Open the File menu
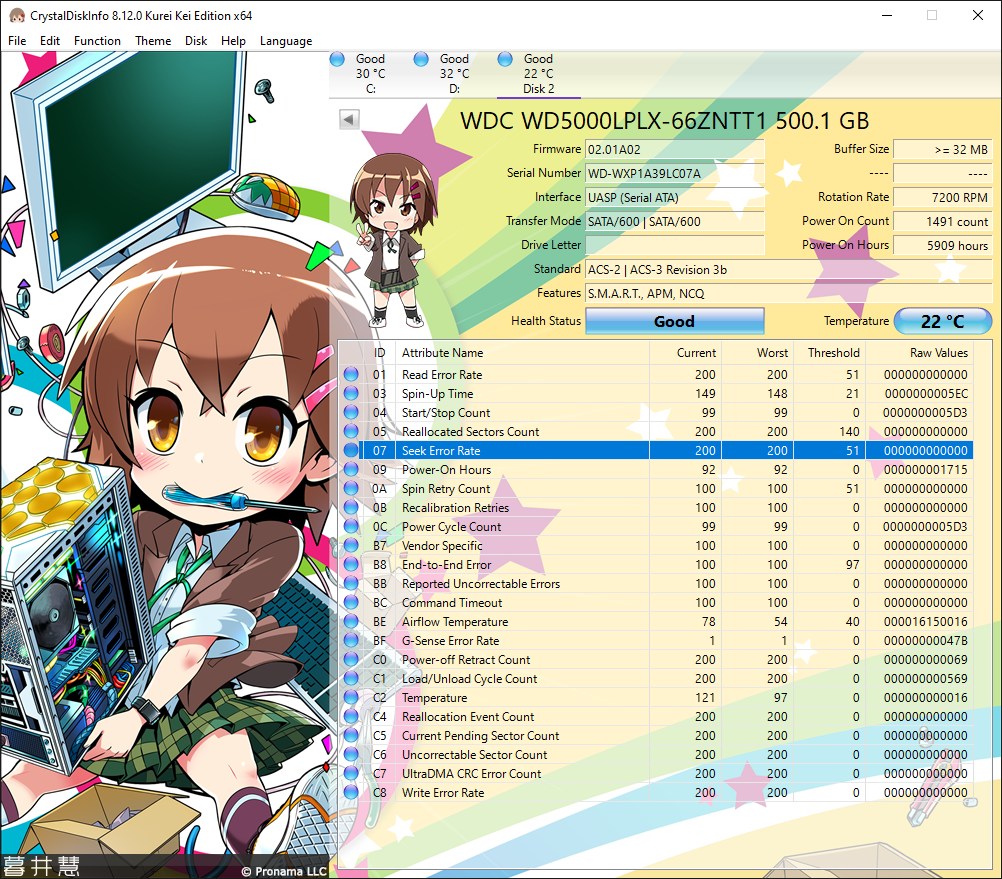Image resolution: width=1002 pixels, height=879 pixels. (x=17, y=41)
